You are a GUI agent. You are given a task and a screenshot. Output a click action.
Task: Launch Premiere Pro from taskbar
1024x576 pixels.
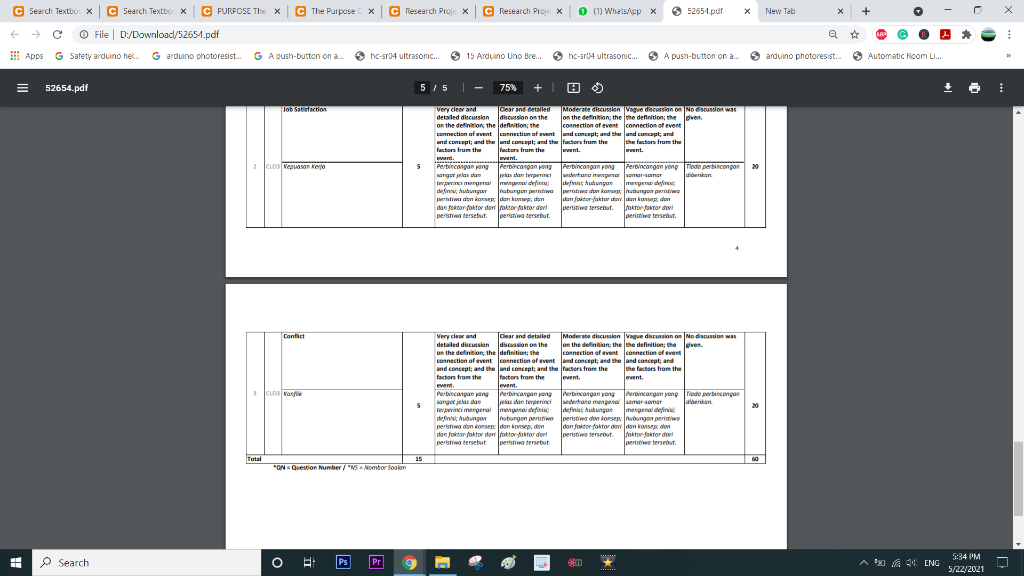[x=376, y=562]
